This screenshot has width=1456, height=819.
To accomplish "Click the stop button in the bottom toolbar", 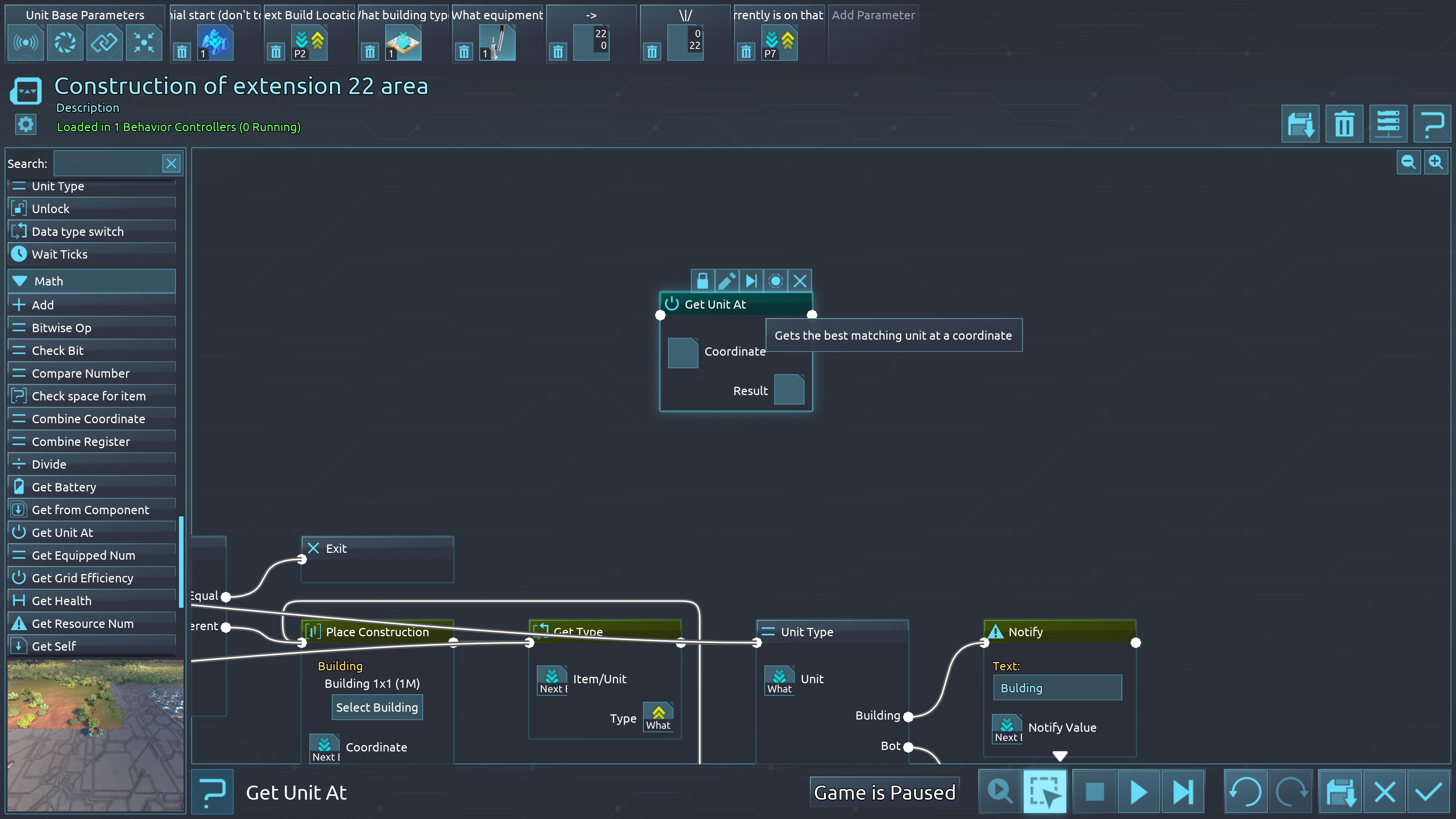I will pos(1094,792).
